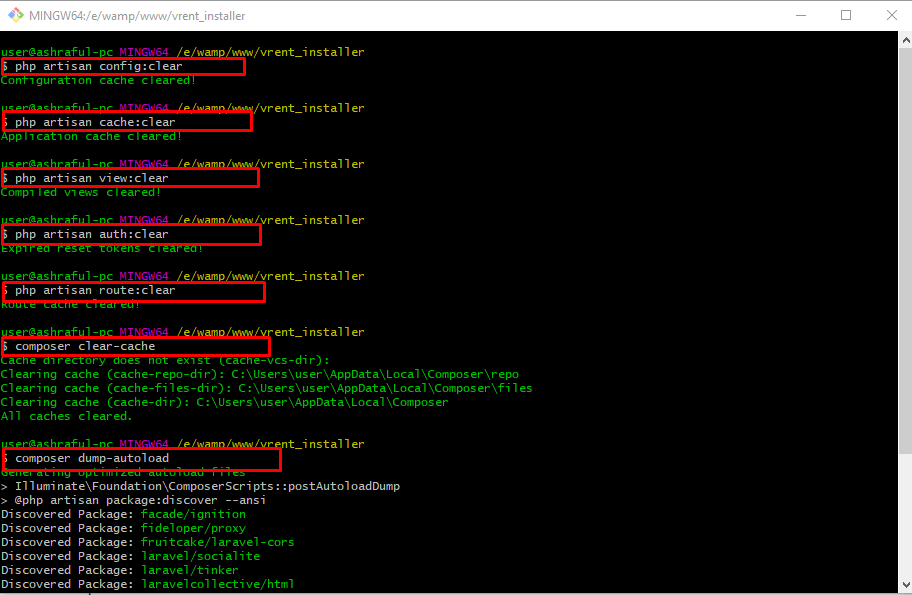912x595 pixels.
Task: Click the 'php artisan route:clear' command
Action: tap(95, 290)
